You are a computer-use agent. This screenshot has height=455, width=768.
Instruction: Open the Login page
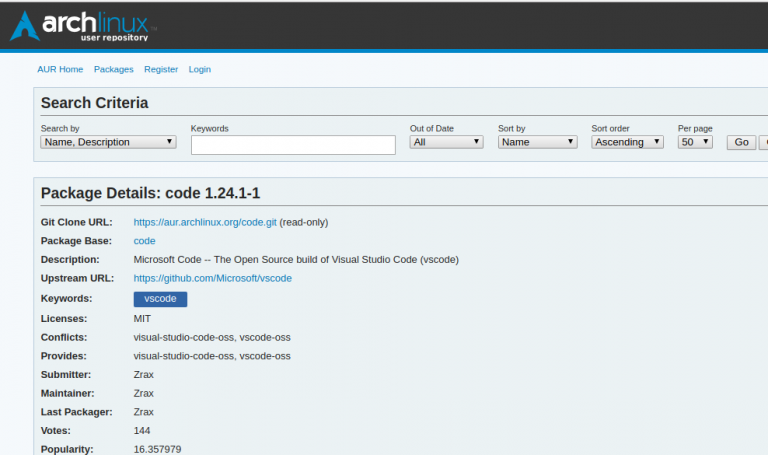[200, 70]
